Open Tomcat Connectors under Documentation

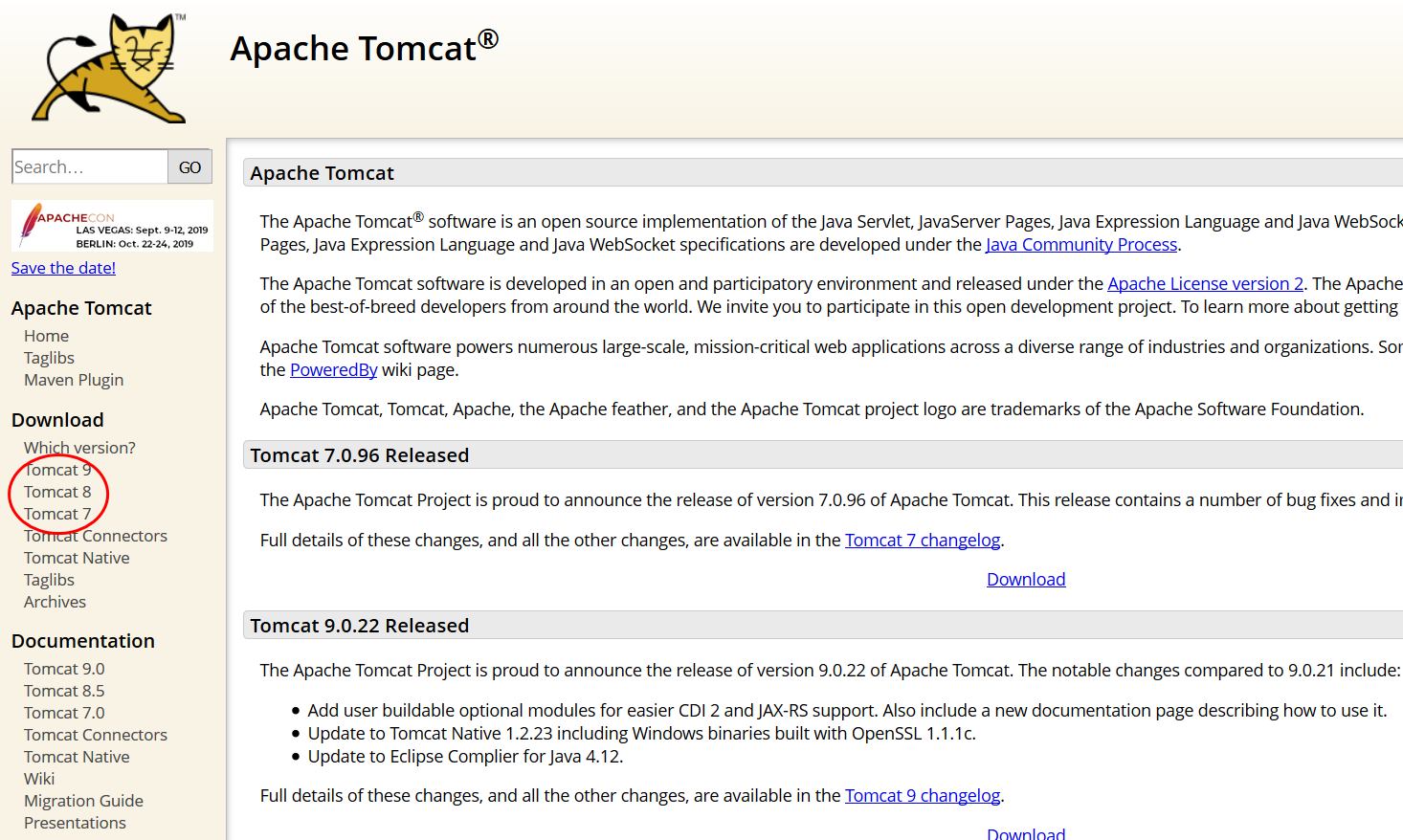tap(96, 735)
